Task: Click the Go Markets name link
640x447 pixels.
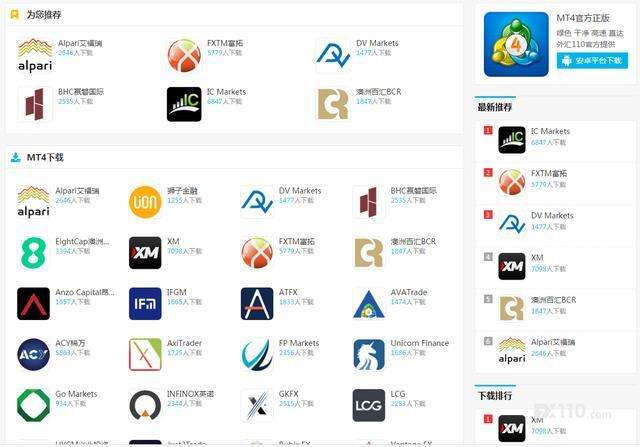Action: [76, 394]
